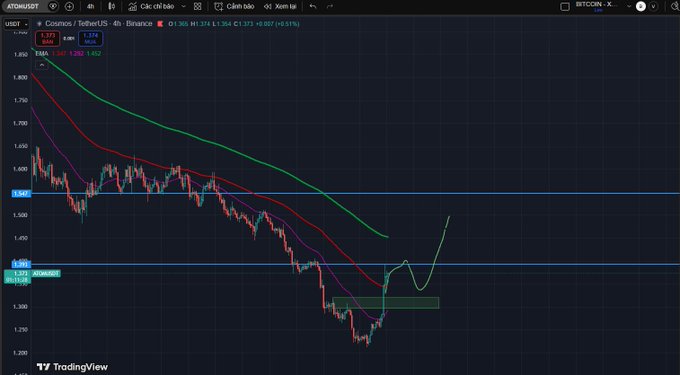This screenshot has height=375, width=680.
Task: Create an alert via Cảnh báo
Action: pyautogui.click(x=234, y=7)
